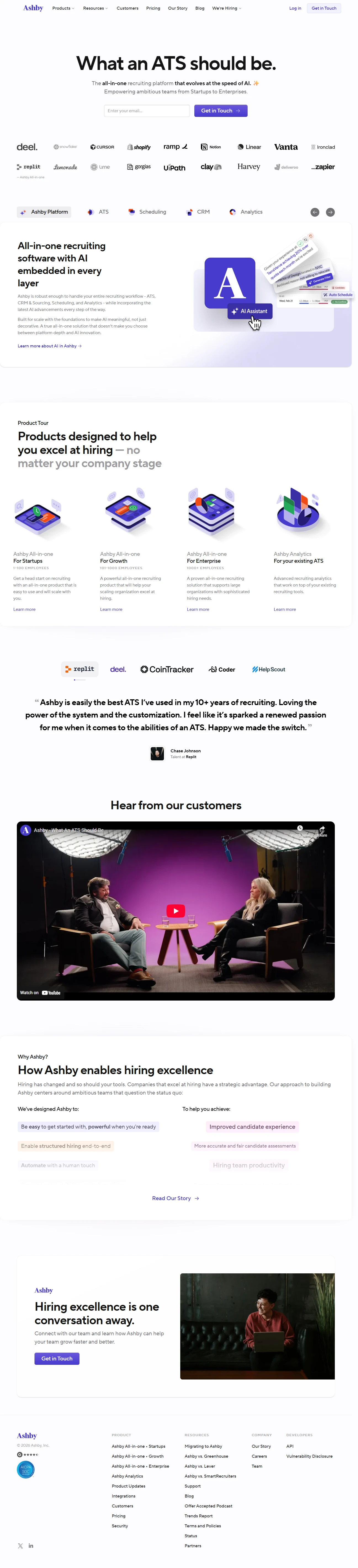Expand the We're Hiring dropdown

coord(227,9)
